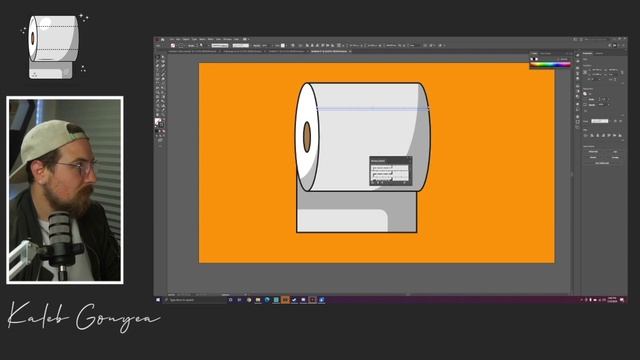This screenshot has width=640, height=360.
Task: Select the Curvature tool
Action: pyautogui.click(x=163, y=66)
